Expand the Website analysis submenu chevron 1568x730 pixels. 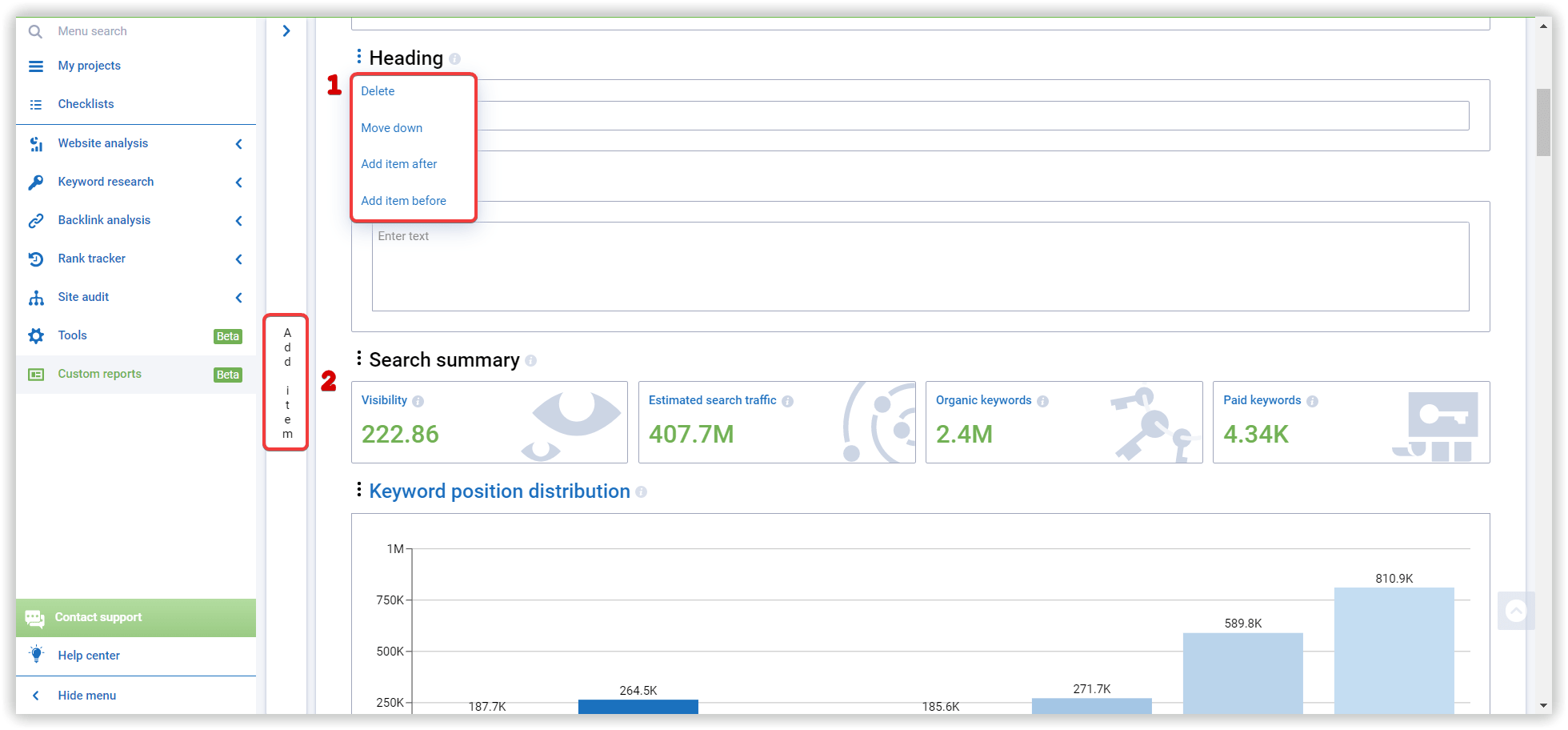[x=238, y=144]
